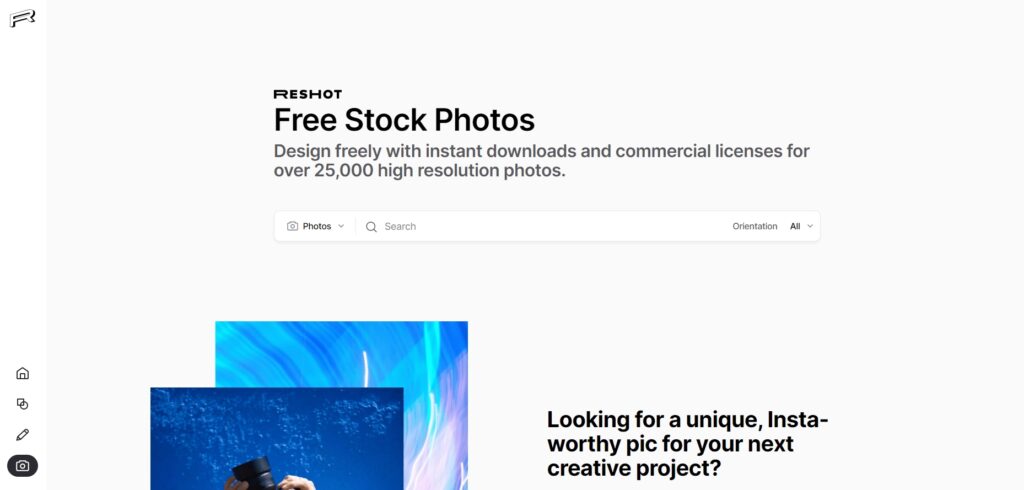Click 'Looking for a unique, Insta-worthy pic' heading

coord(687,444)
